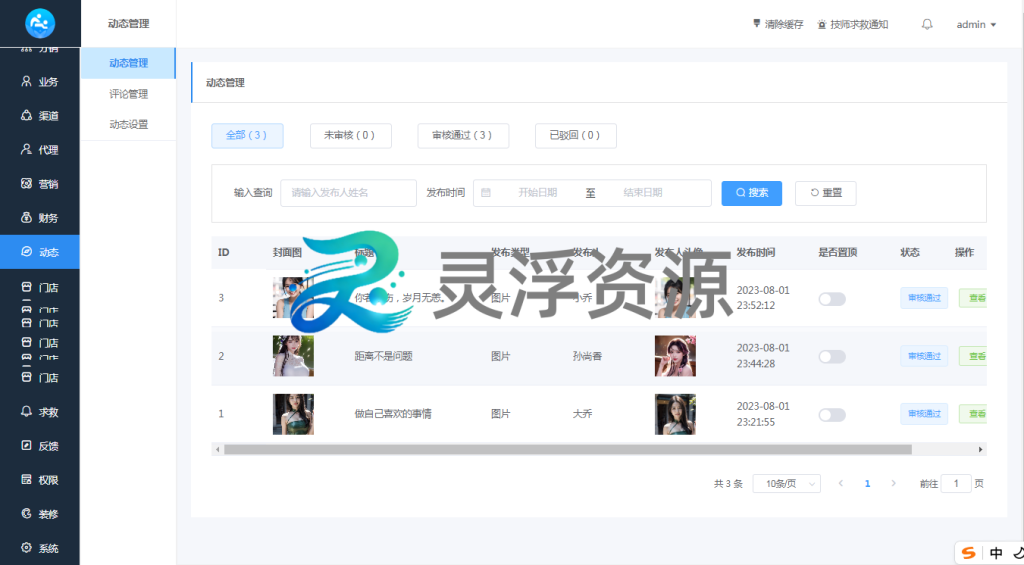The height and width of the screenshot is (565, 1024).
Task: Click the title text 做自己喜欢的事情
Action: click(392, 413)
